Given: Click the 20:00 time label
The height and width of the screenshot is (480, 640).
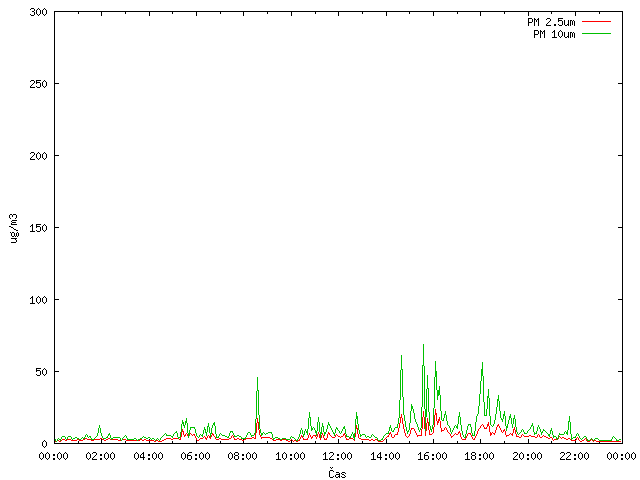Looking at the screenshot, I should (527, 456).
